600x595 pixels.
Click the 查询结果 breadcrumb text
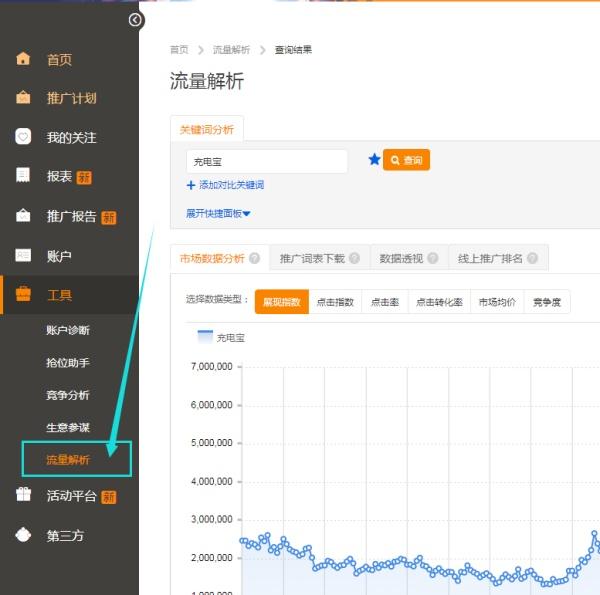tap(293, 50)
